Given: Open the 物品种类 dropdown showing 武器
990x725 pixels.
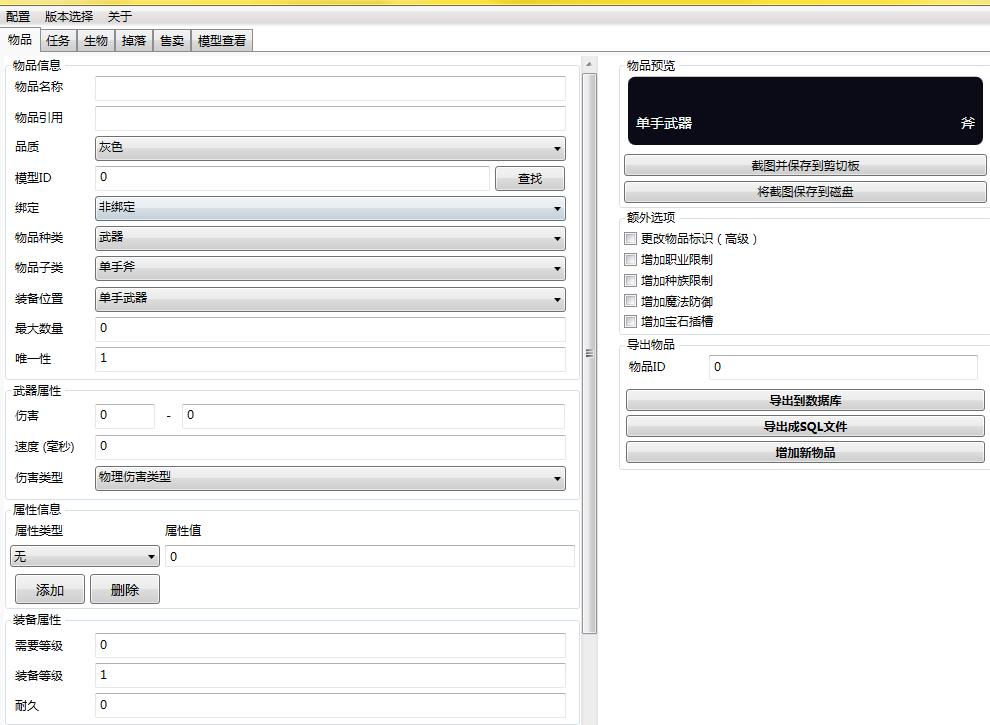Looking at the screenshot, I should pos(330,238).
